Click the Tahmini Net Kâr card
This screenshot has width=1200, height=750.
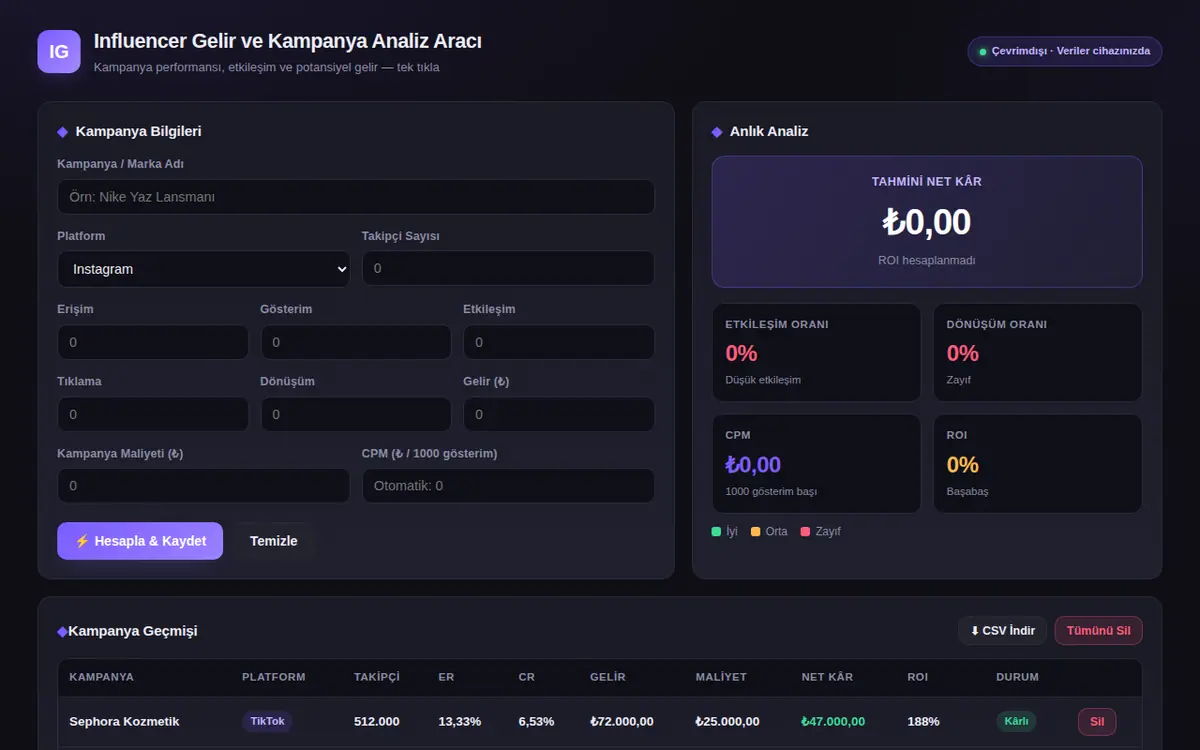click(927, 222)
